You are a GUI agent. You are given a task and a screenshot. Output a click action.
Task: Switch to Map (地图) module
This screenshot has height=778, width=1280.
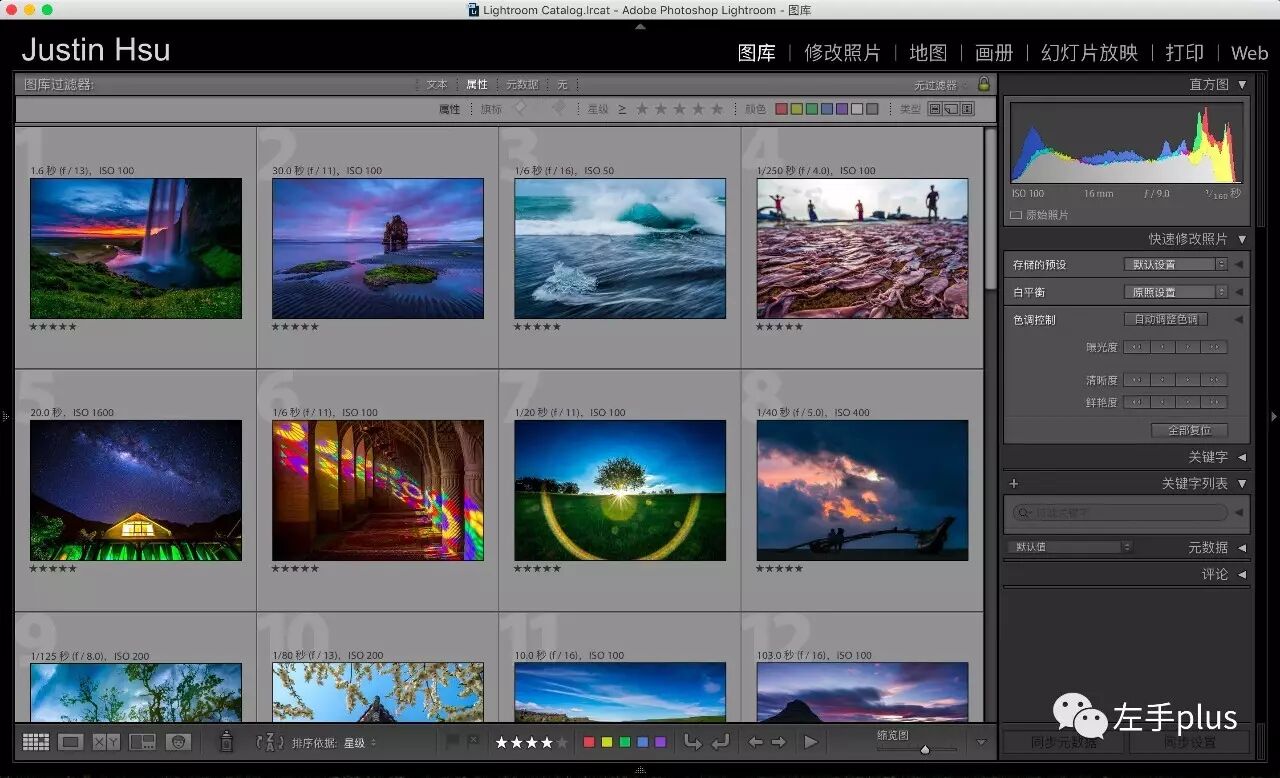(x=928, y=53)
